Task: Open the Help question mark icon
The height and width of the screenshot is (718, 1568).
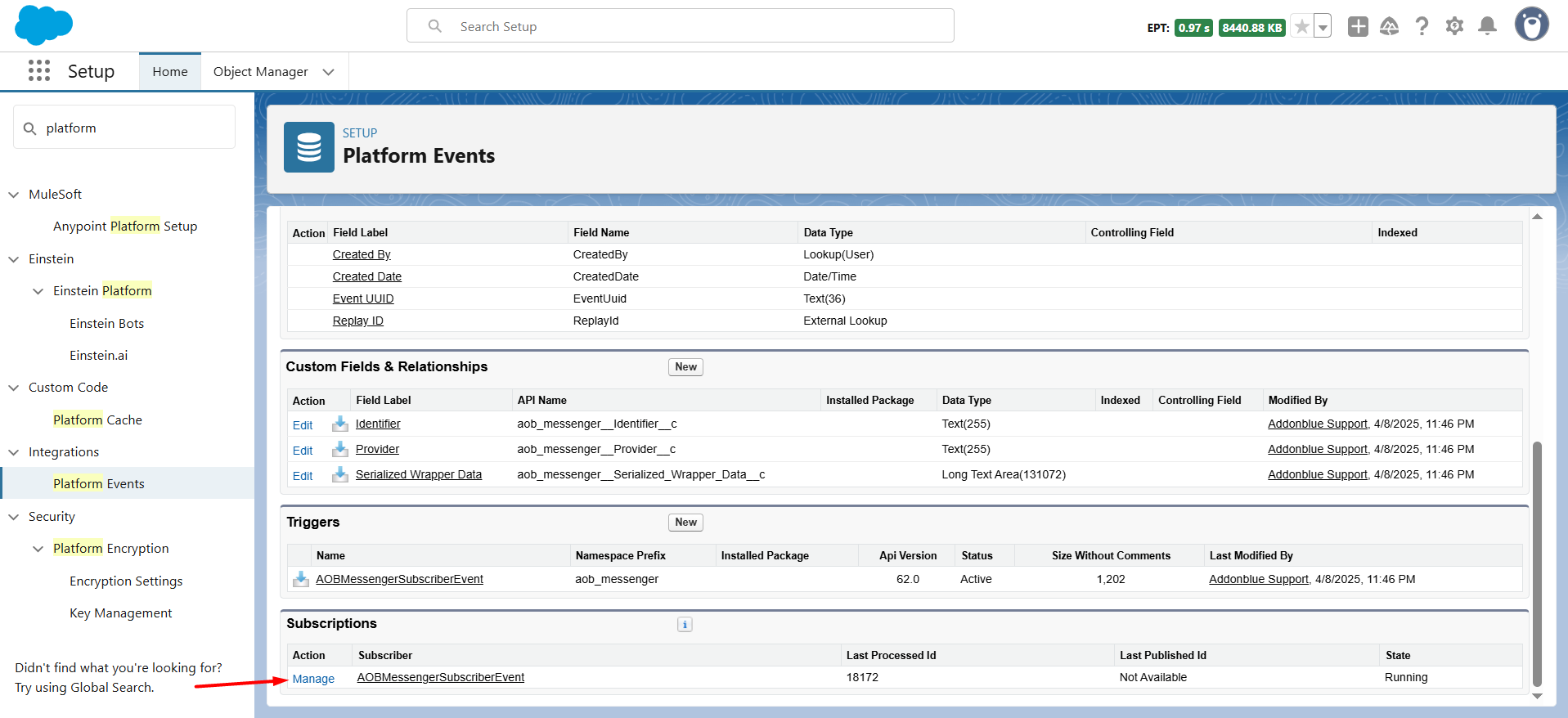Action: coord(1422,26)
